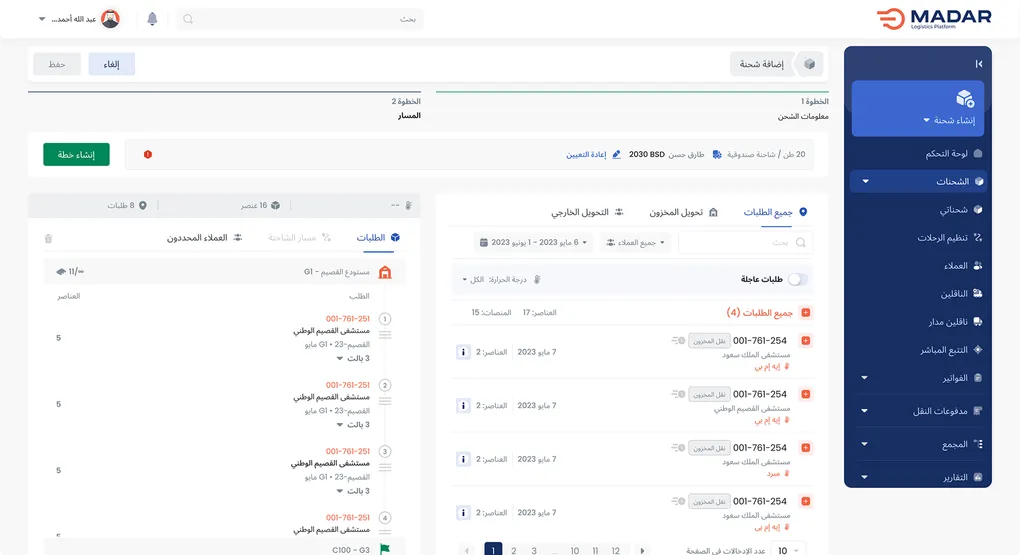The image size is (1020, 555).
Task: Click the orders search field in جميع الطلبات
Action: (745, 243)
